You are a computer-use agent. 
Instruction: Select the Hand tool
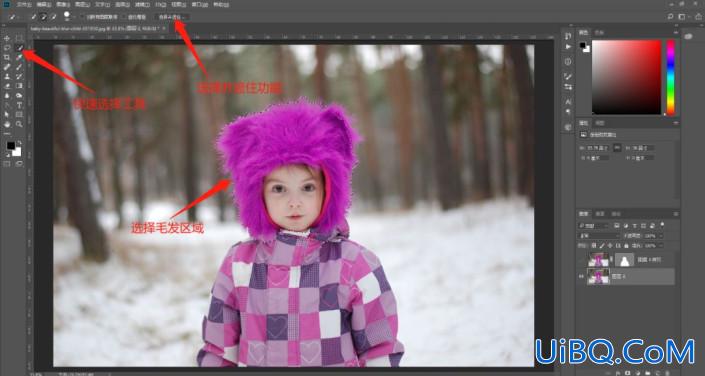coord(7,124)
